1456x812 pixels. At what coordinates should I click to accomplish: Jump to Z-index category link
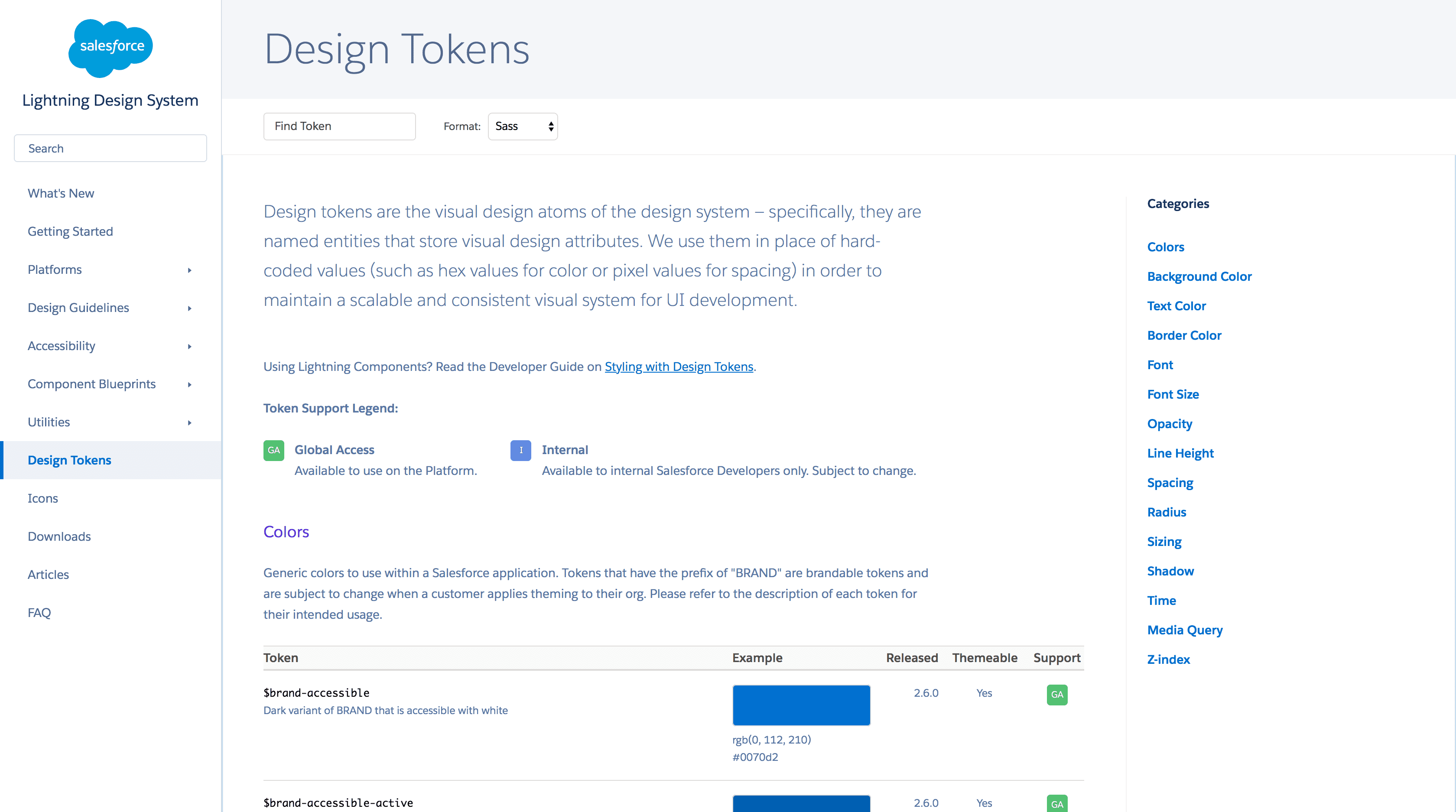(1168, 659)
